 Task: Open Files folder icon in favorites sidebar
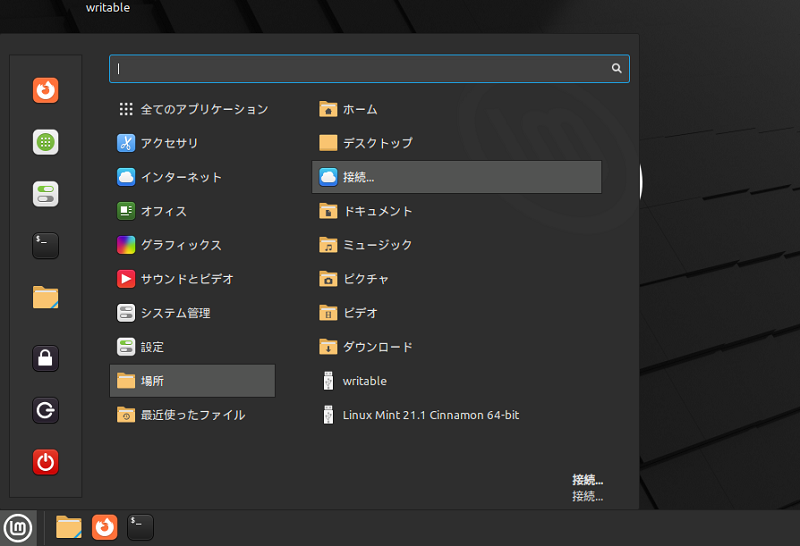tap(45, 297)
